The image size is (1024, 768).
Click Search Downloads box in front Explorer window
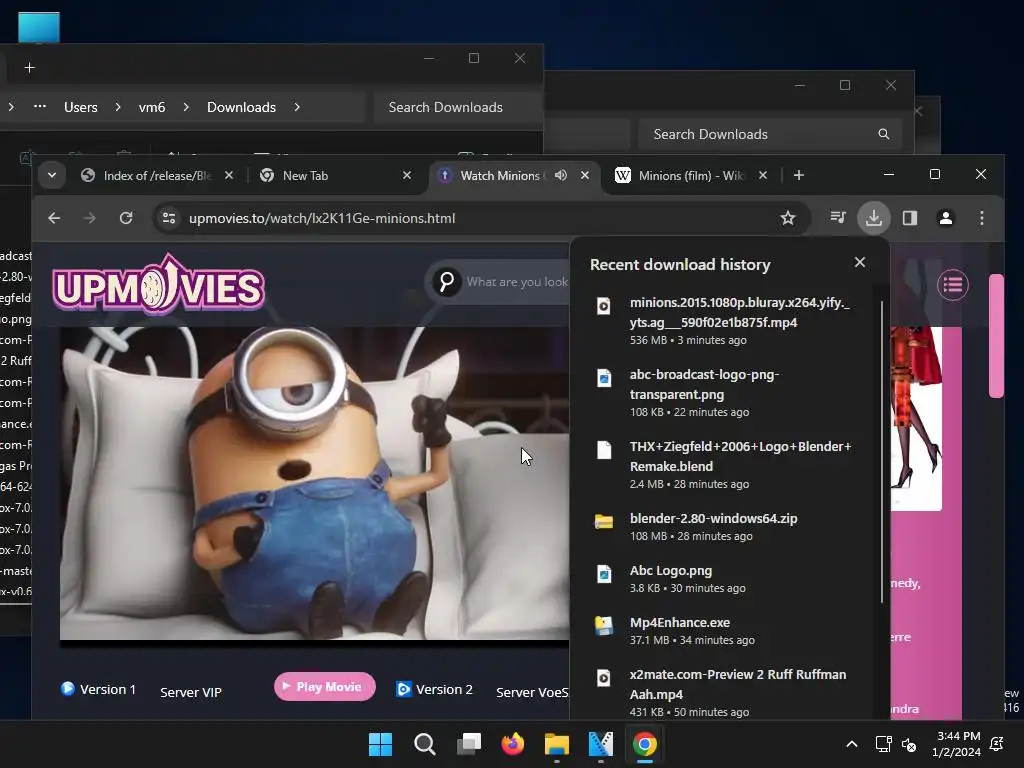(x=458, y=107)
